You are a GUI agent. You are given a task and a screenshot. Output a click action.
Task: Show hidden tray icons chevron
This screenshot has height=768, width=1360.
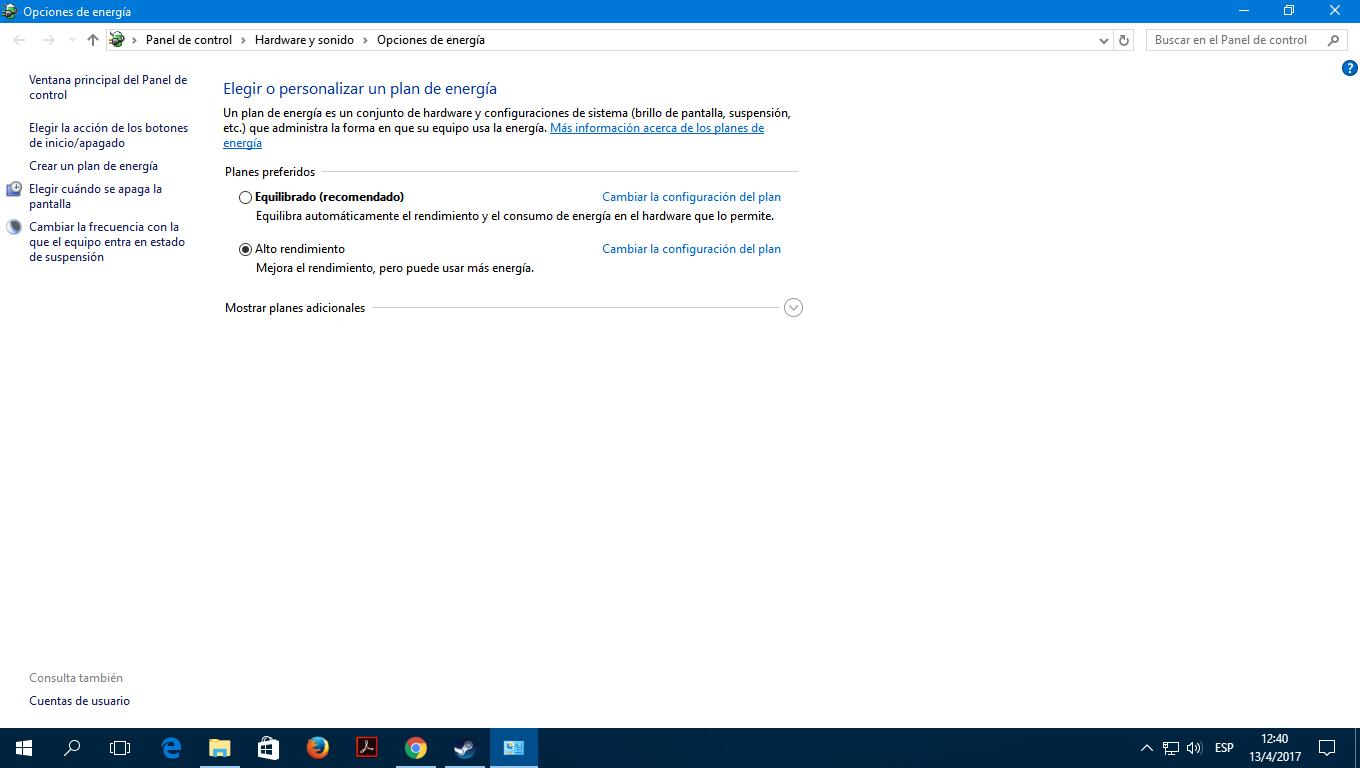click(1147, 748)
